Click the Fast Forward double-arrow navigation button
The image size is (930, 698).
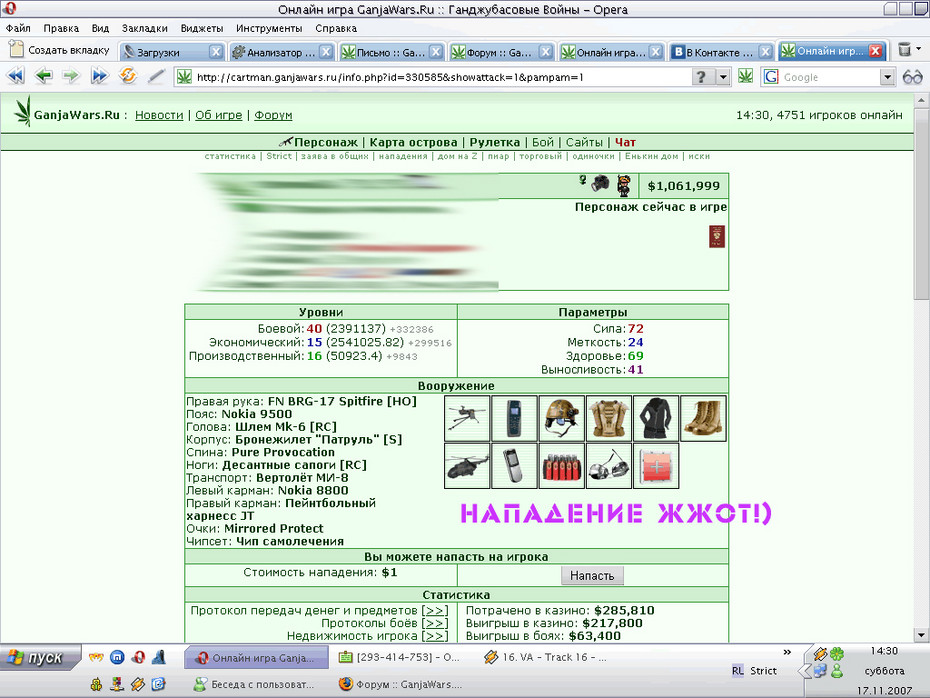pos(99,76)
